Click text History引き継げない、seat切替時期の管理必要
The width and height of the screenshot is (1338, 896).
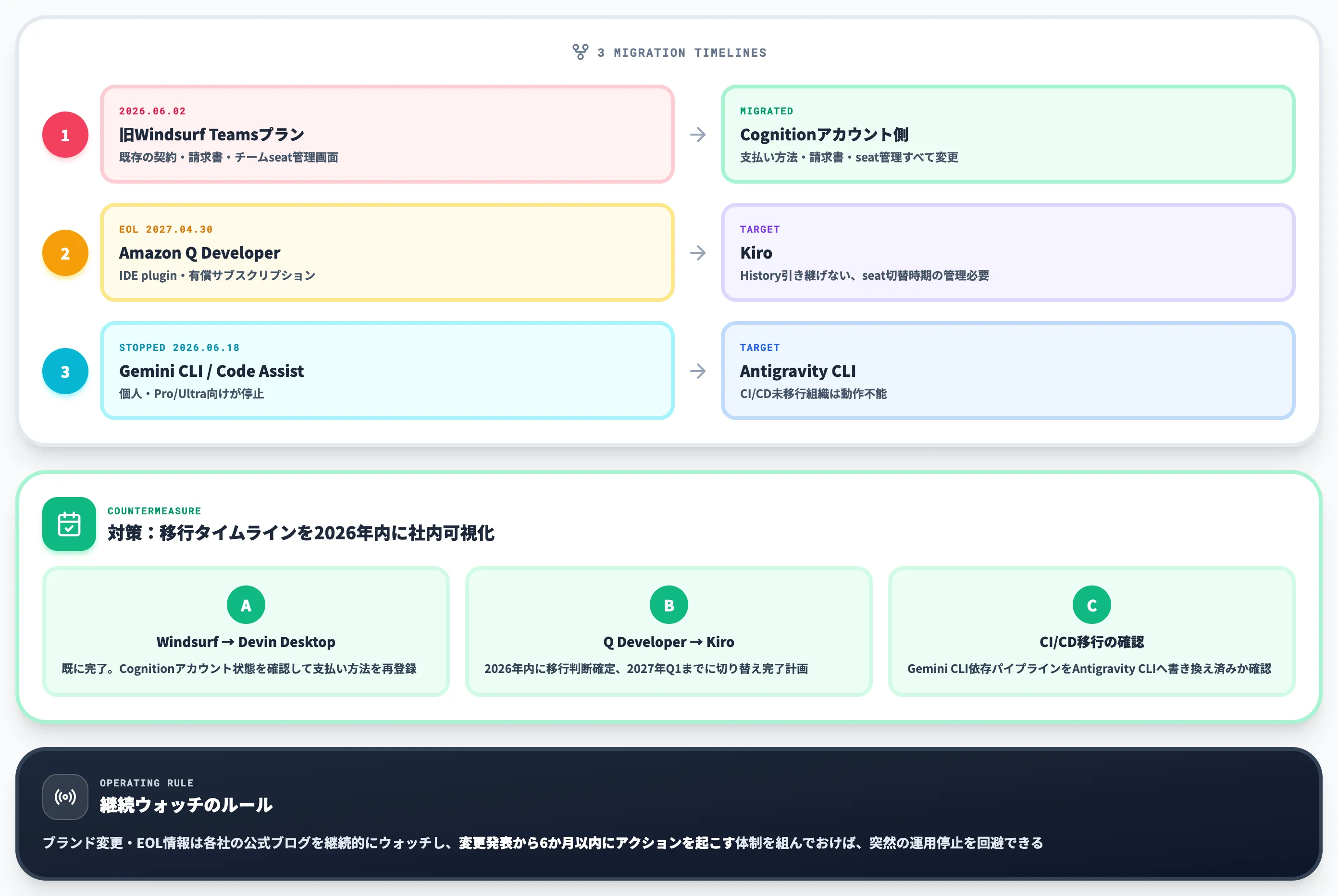(x=865, y=275)
